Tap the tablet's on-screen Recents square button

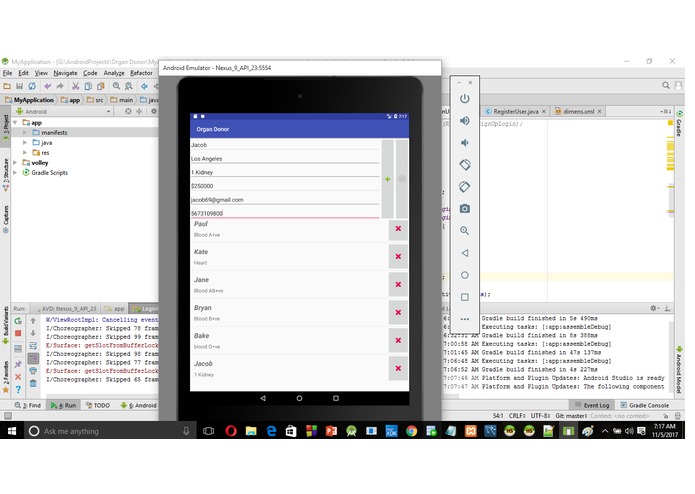pos(336,398)
